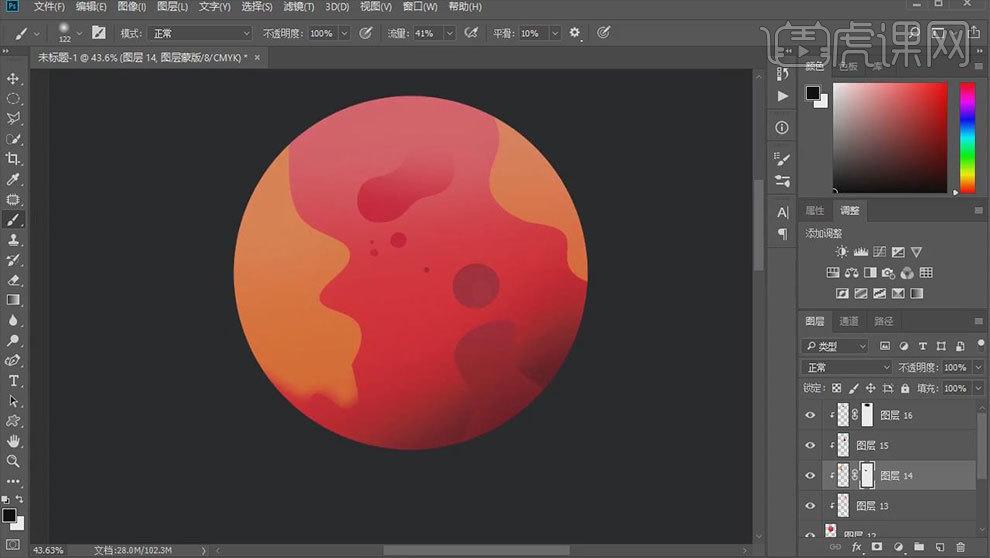Click the Hand tool
The image size is (990, 558).
pos(14,441)
